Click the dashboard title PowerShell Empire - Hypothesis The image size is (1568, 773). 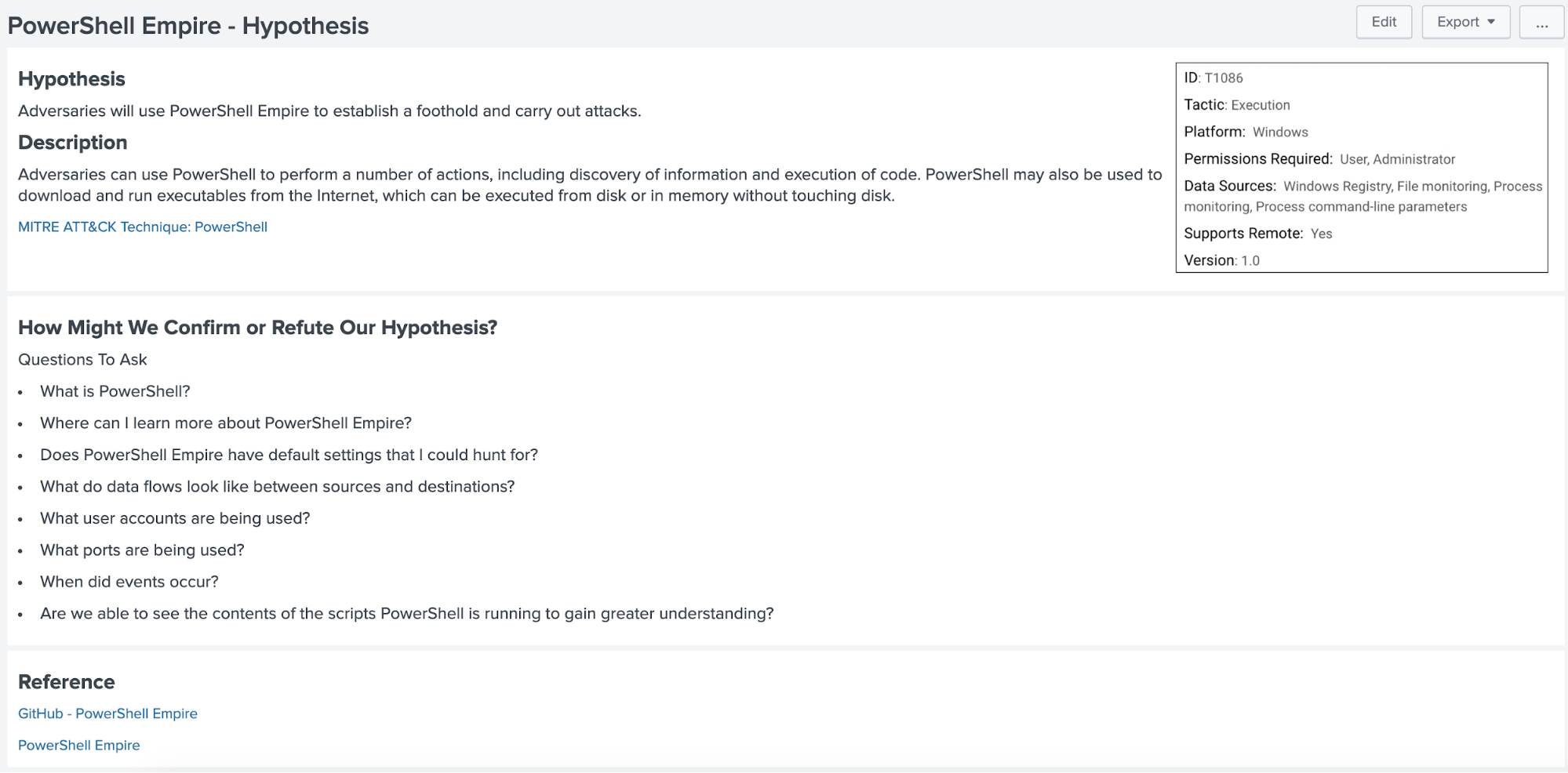[188, 26]
